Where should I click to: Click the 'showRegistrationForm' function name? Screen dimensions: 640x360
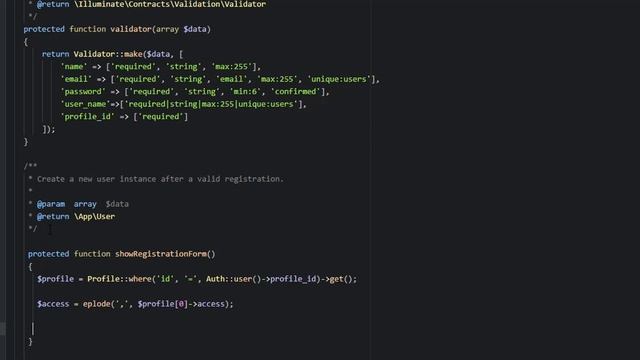161,254
